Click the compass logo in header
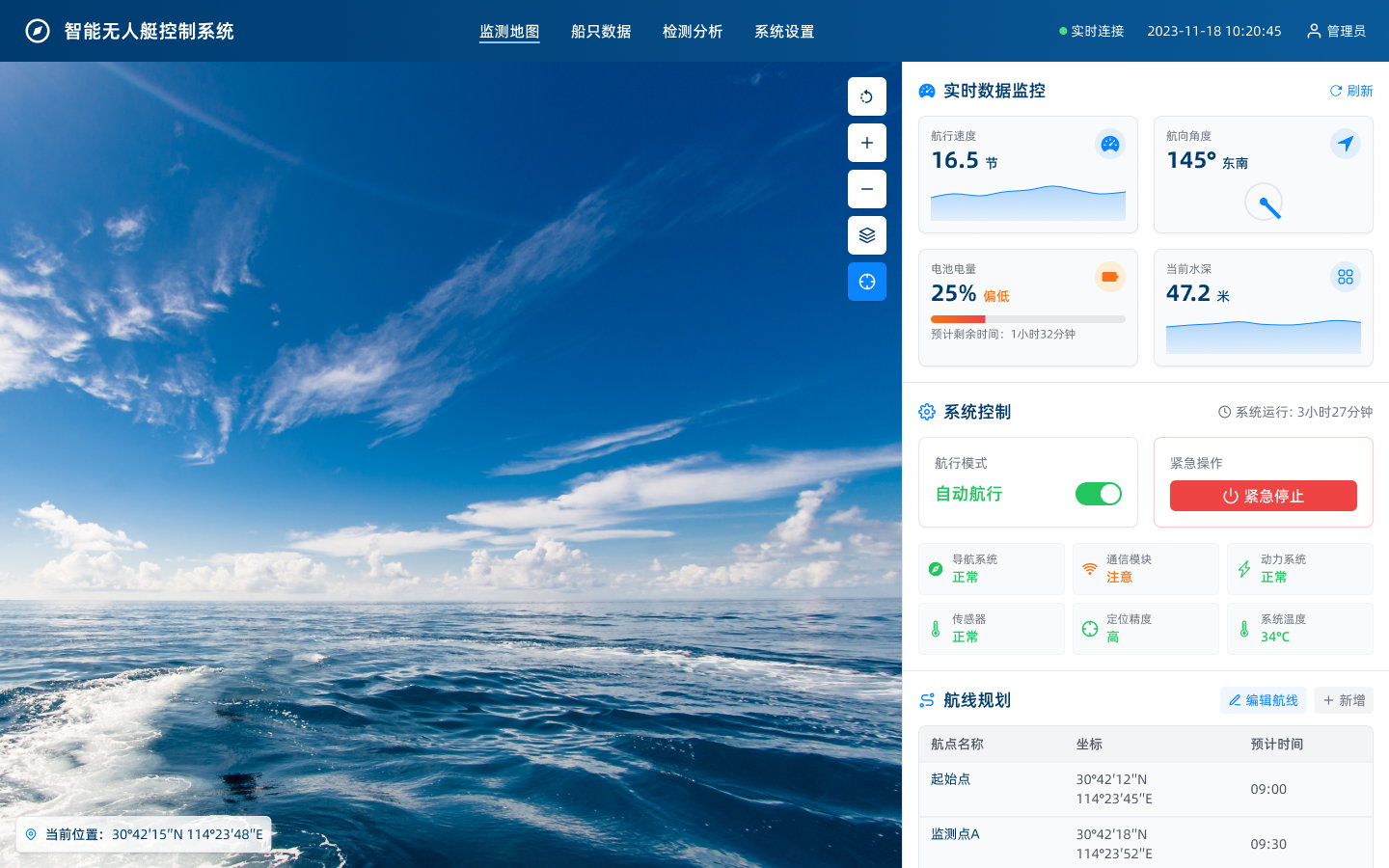 38,31
